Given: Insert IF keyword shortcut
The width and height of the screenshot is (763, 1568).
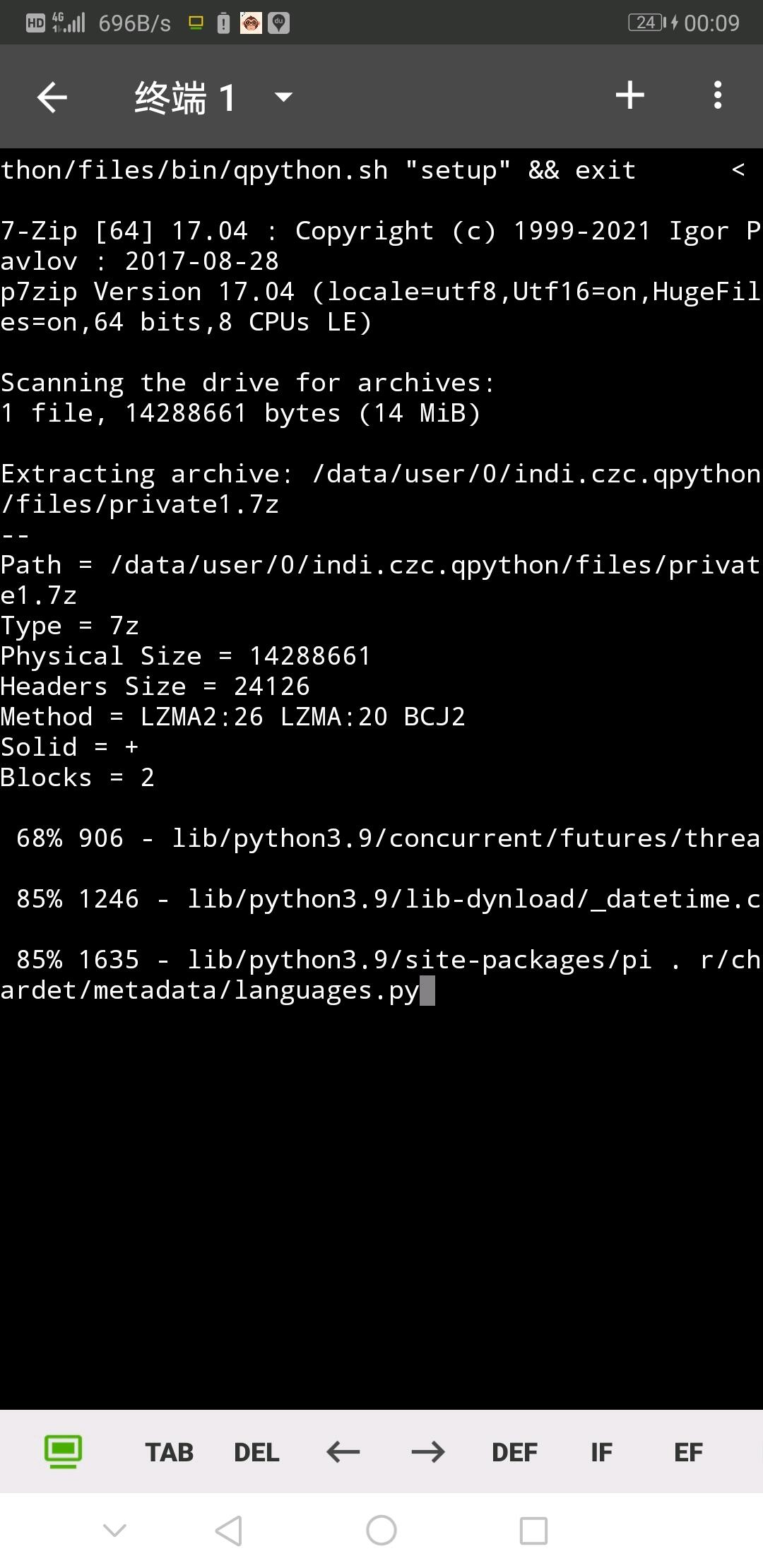Looking at the screenshot, I should pos(601,1453).
